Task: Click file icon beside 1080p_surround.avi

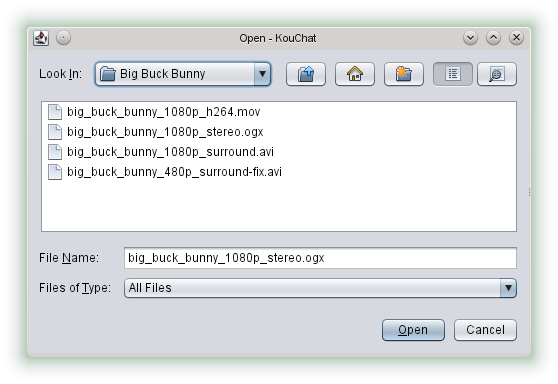Action: (55, 152)
